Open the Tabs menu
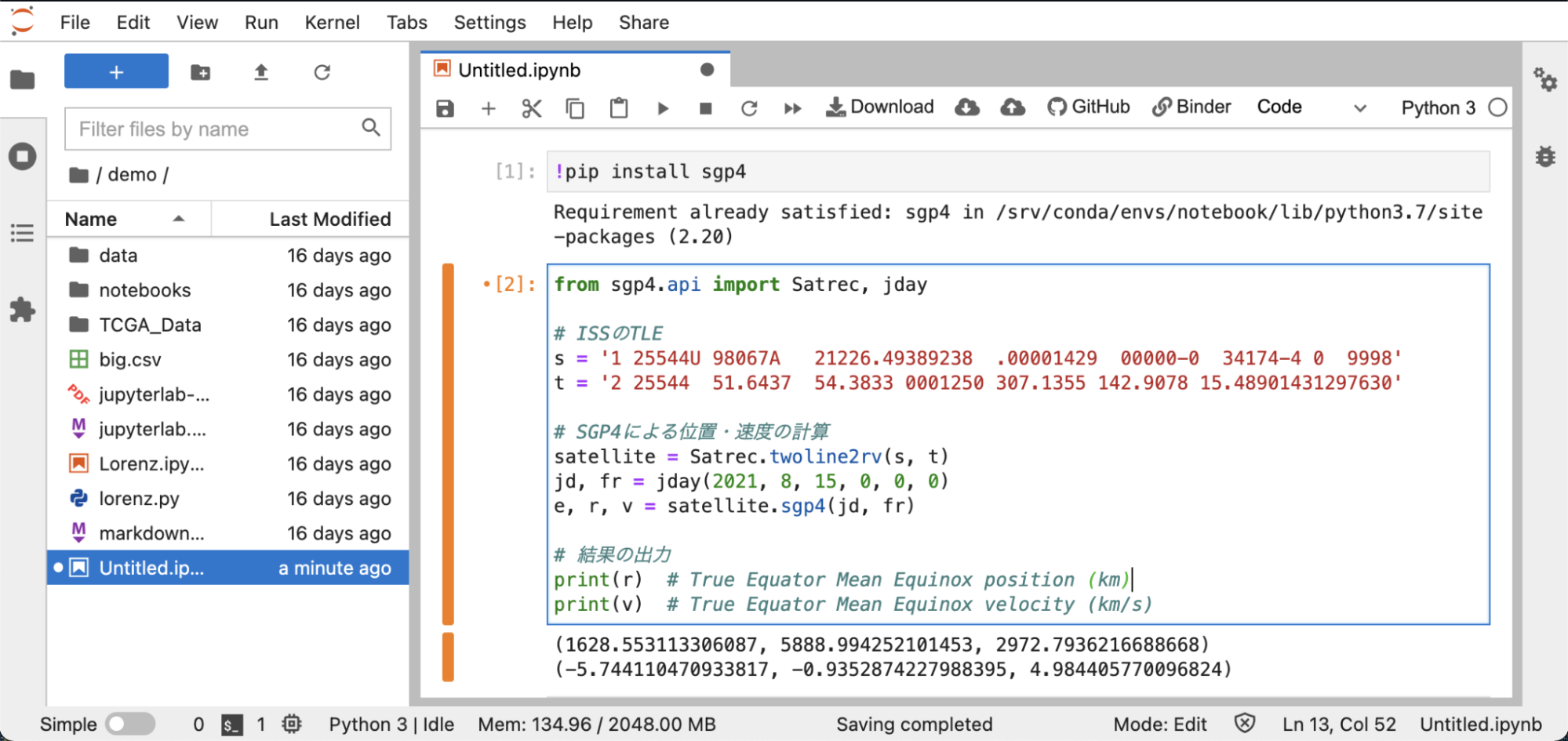The image size is (1568, 741). click(406, 22)
